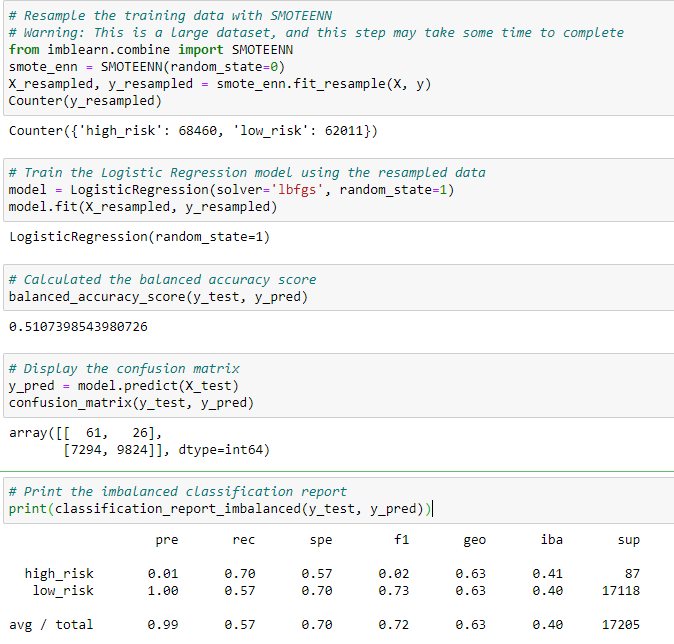The height and width of the screenshot is (644, 674).
Task: Click the fit_resample(X, y) code line
Action: 220,84
